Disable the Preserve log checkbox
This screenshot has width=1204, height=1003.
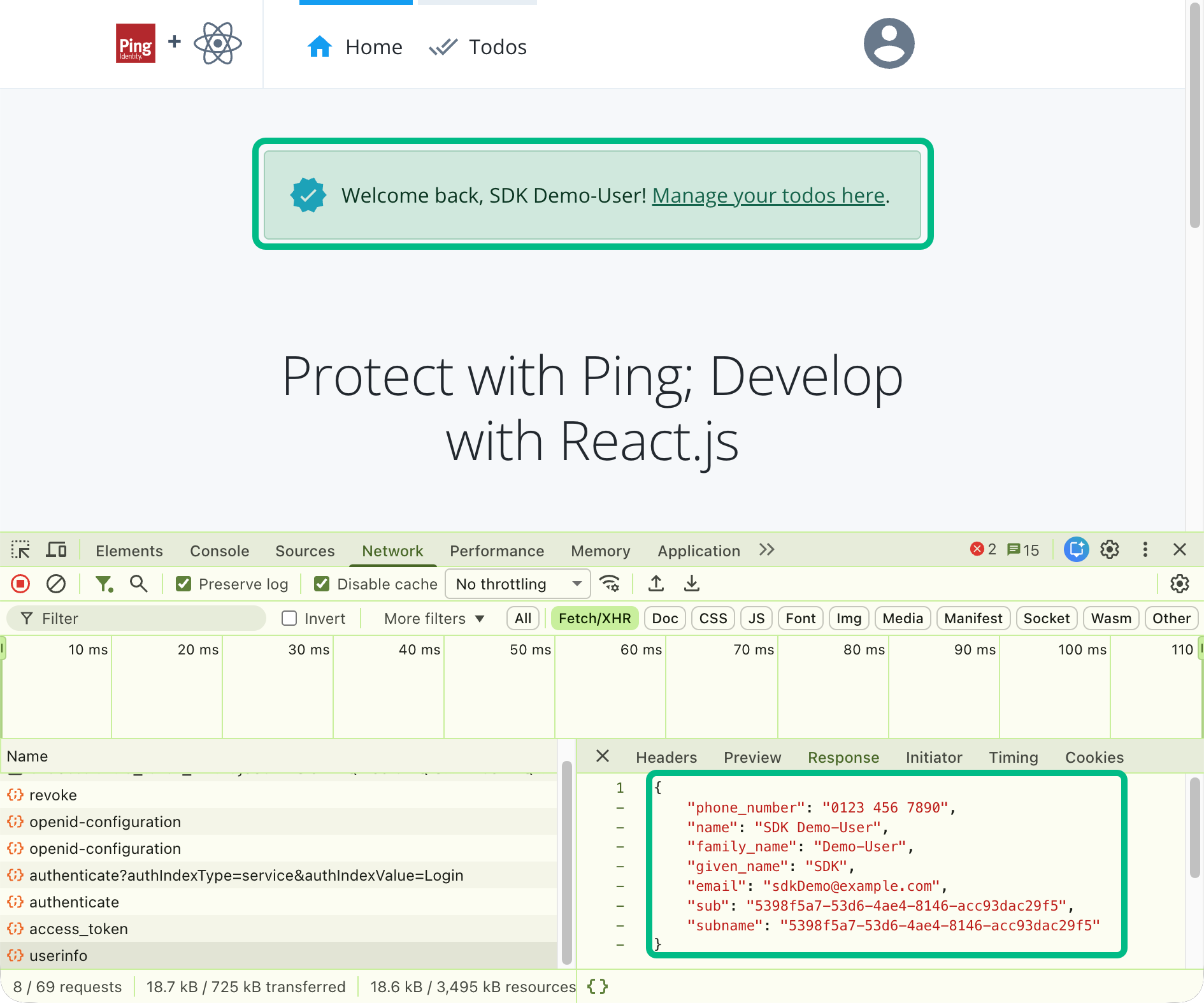(183, 583)
